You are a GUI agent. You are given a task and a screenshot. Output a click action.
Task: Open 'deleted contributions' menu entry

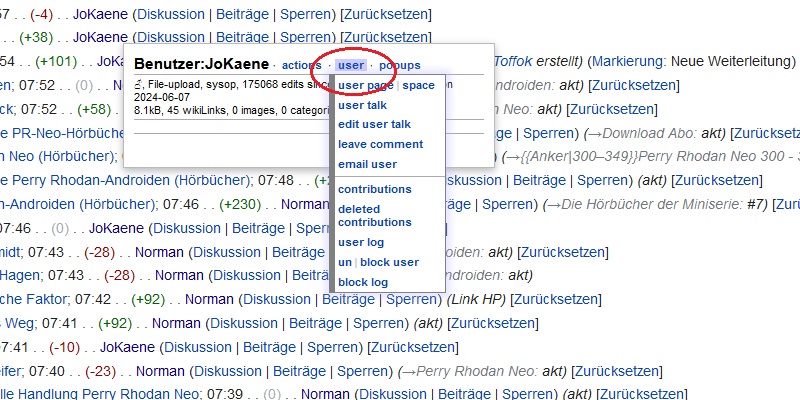tap(374, 215)
